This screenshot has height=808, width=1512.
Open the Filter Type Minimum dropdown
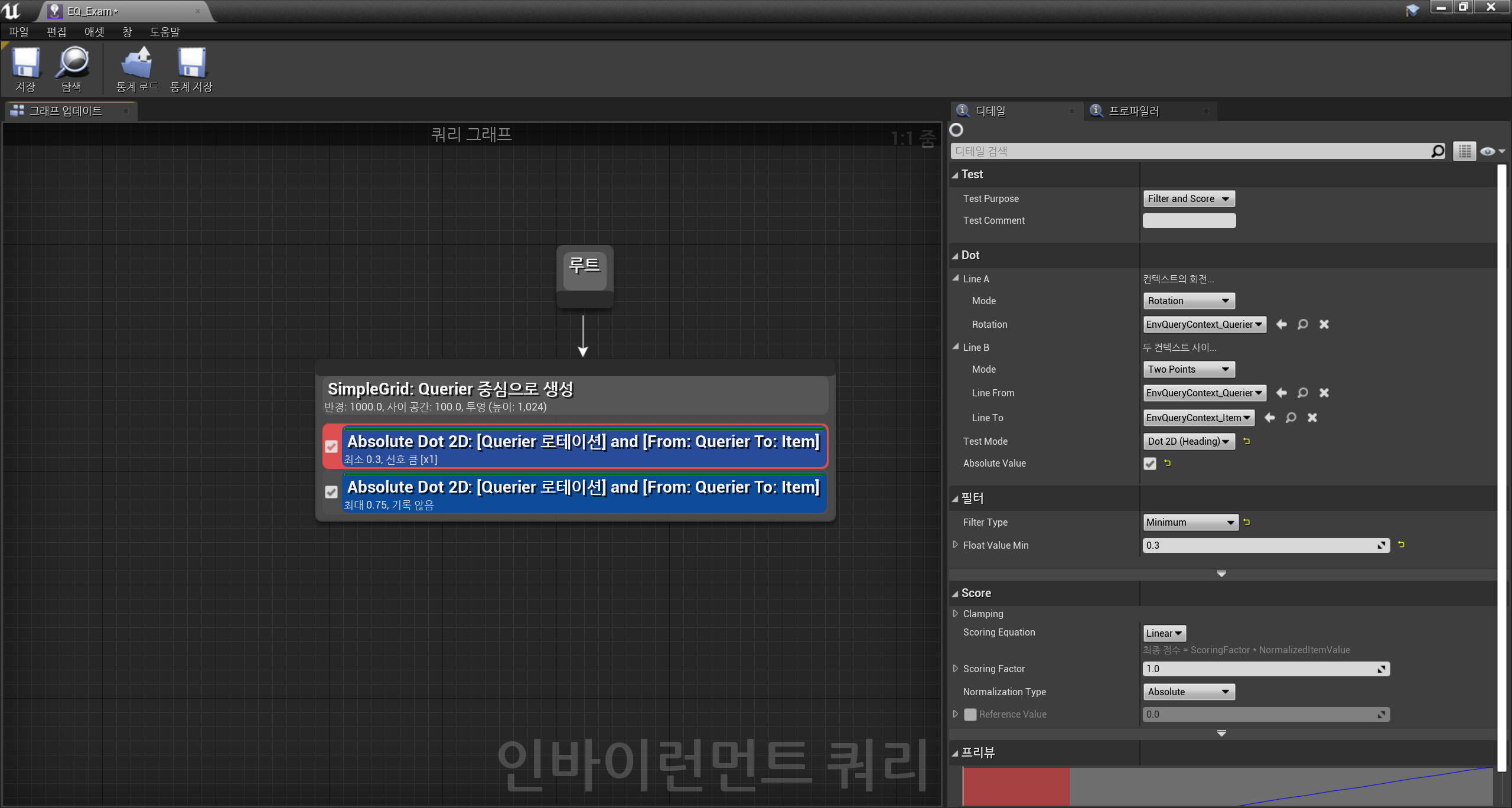coord(1190,522)
